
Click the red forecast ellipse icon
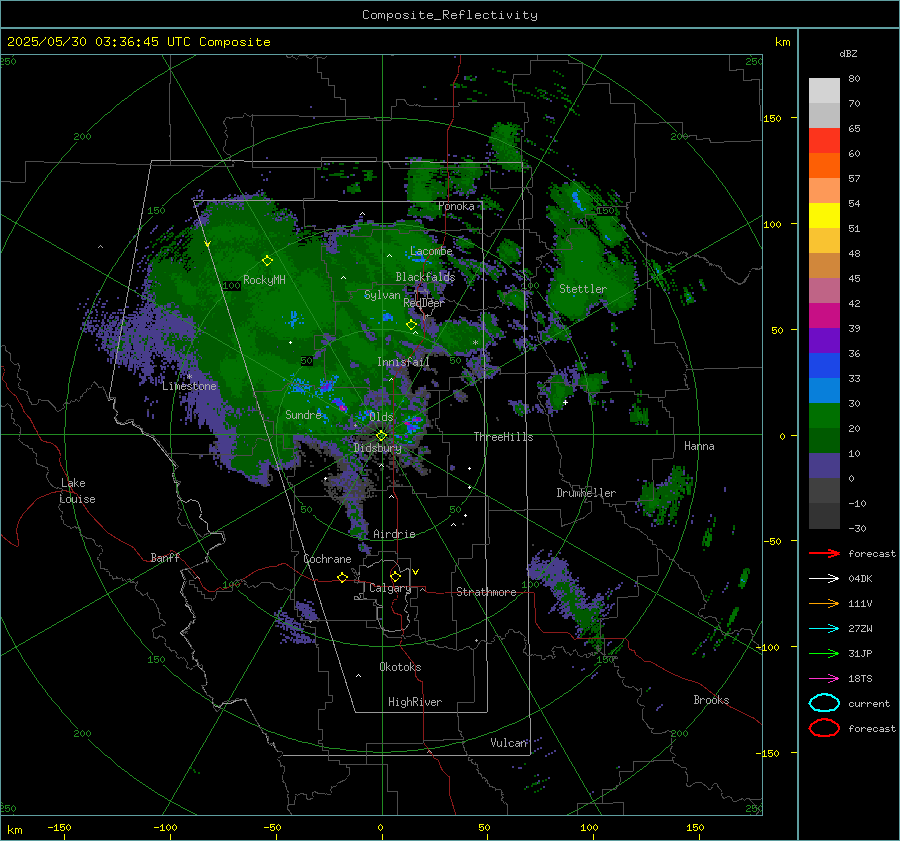[x=824, y=728]
